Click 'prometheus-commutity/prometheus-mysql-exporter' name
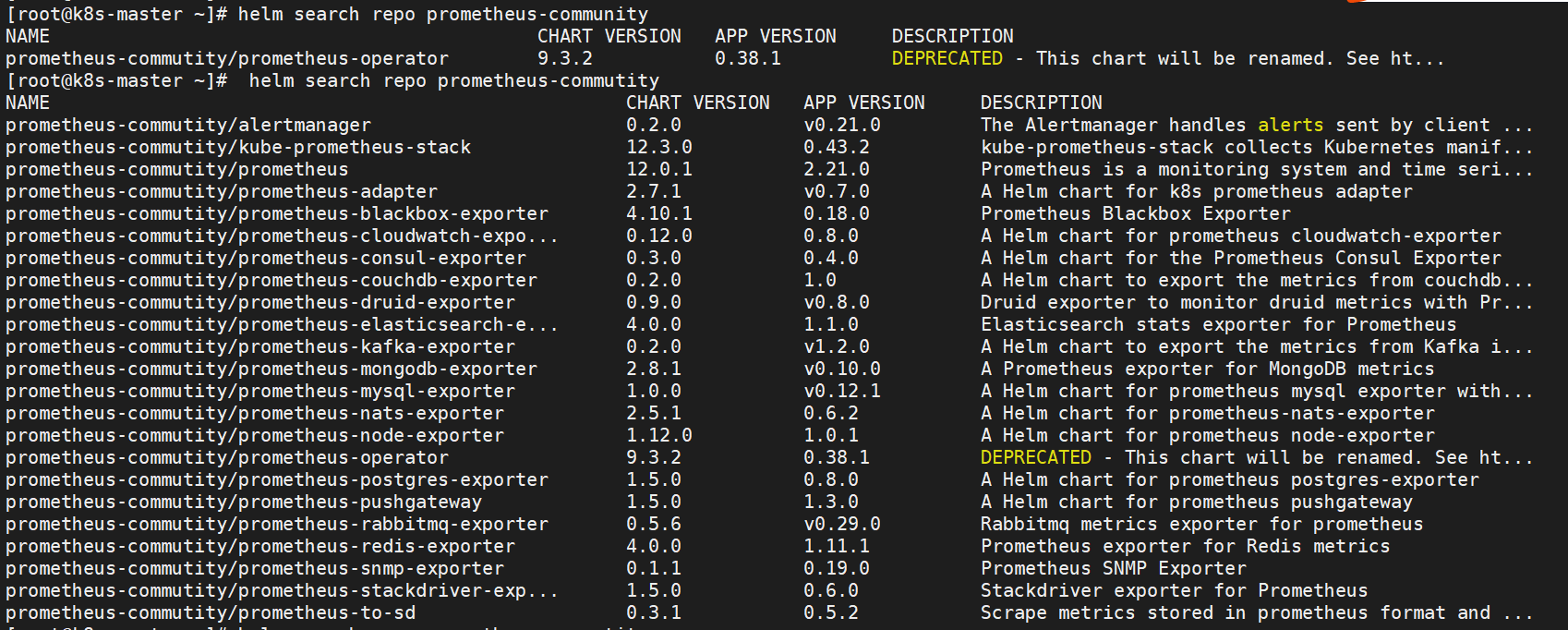Image resolution: width=1568 pixels, height=630 pixels. 260,391
